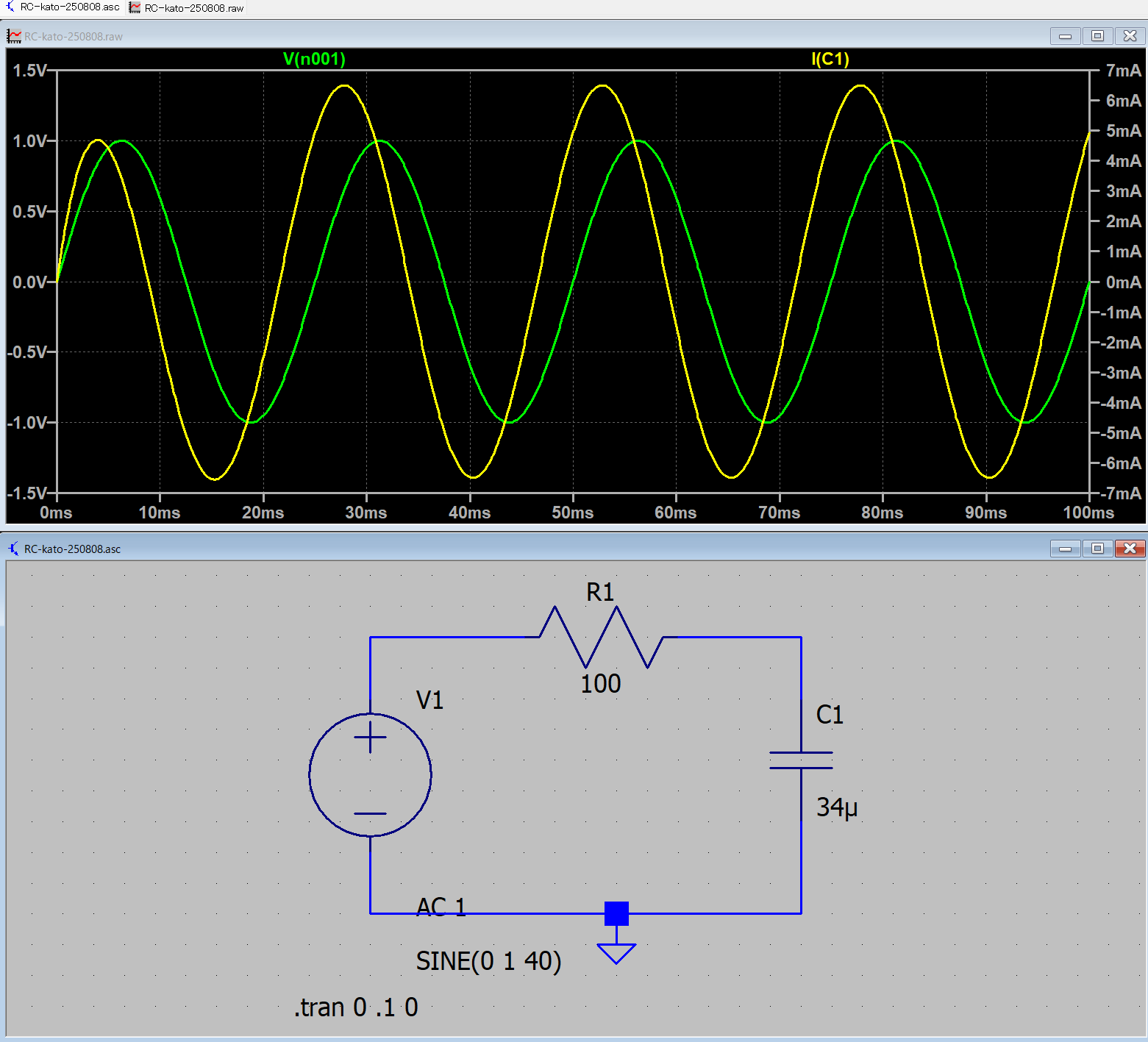Viewport: 1148px width, 1042px height.
Task: Click the 34µ capacitor value text
Action: pyautogui.click(x=837, y=807)
